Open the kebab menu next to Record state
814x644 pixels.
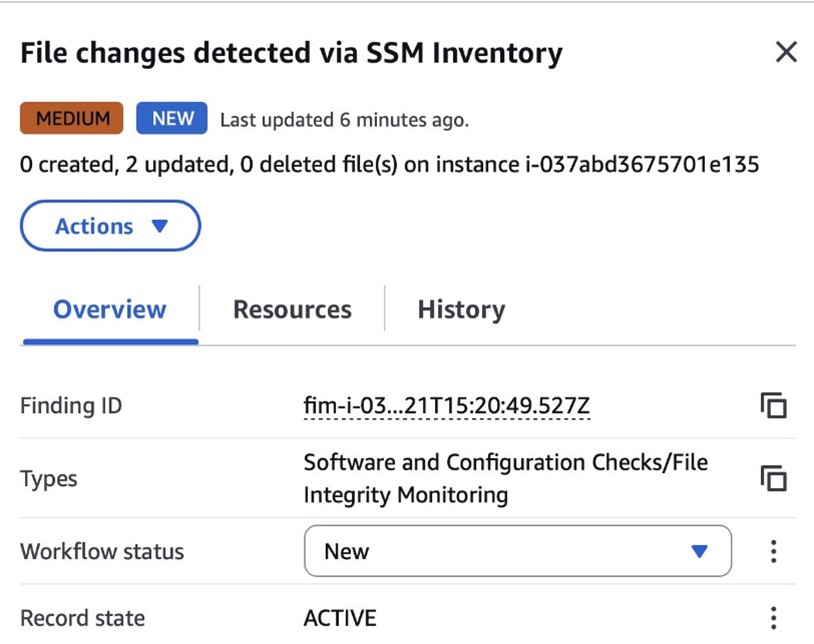coord(774,617)
